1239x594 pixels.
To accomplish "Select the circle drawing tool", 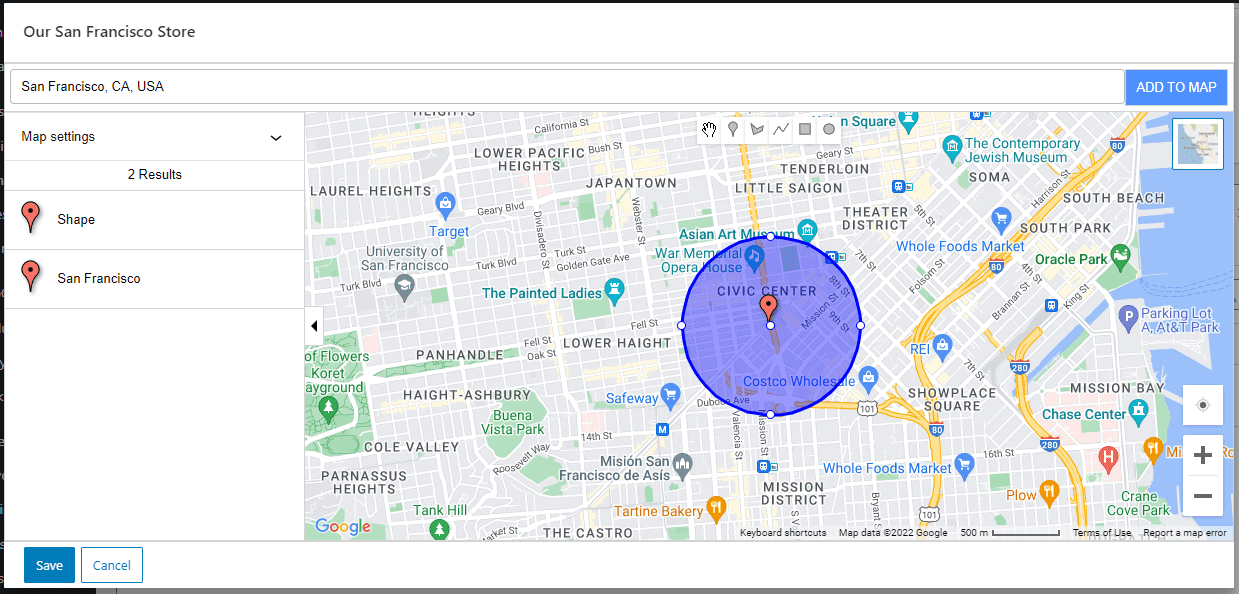I will (829, 129).
